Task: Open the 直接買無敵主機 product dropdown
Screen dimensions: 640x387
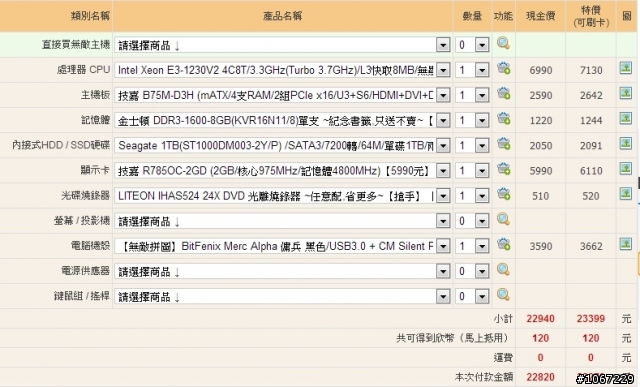Action: point(282,45)
